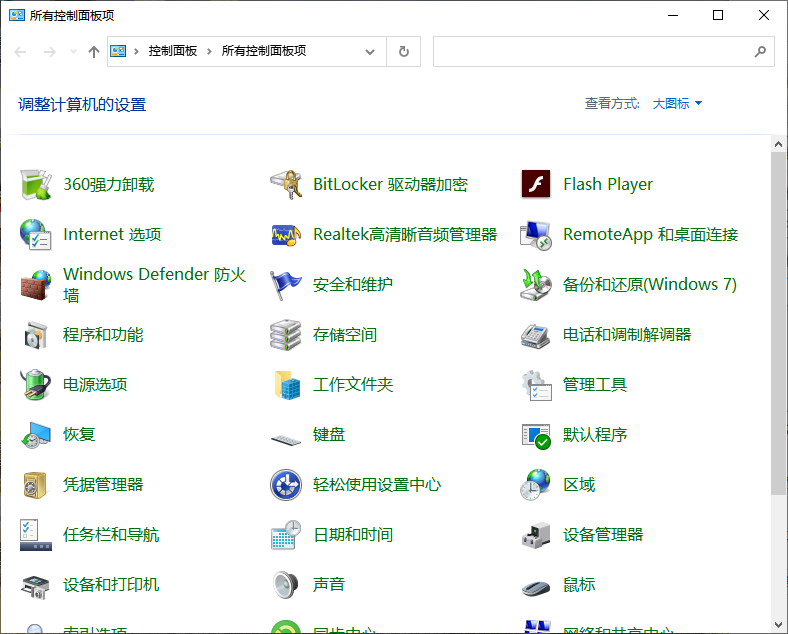This screenshot has width=788, height=634.
Task: Click the refresh button beside address bar
Action: click(x=404, y=51)
